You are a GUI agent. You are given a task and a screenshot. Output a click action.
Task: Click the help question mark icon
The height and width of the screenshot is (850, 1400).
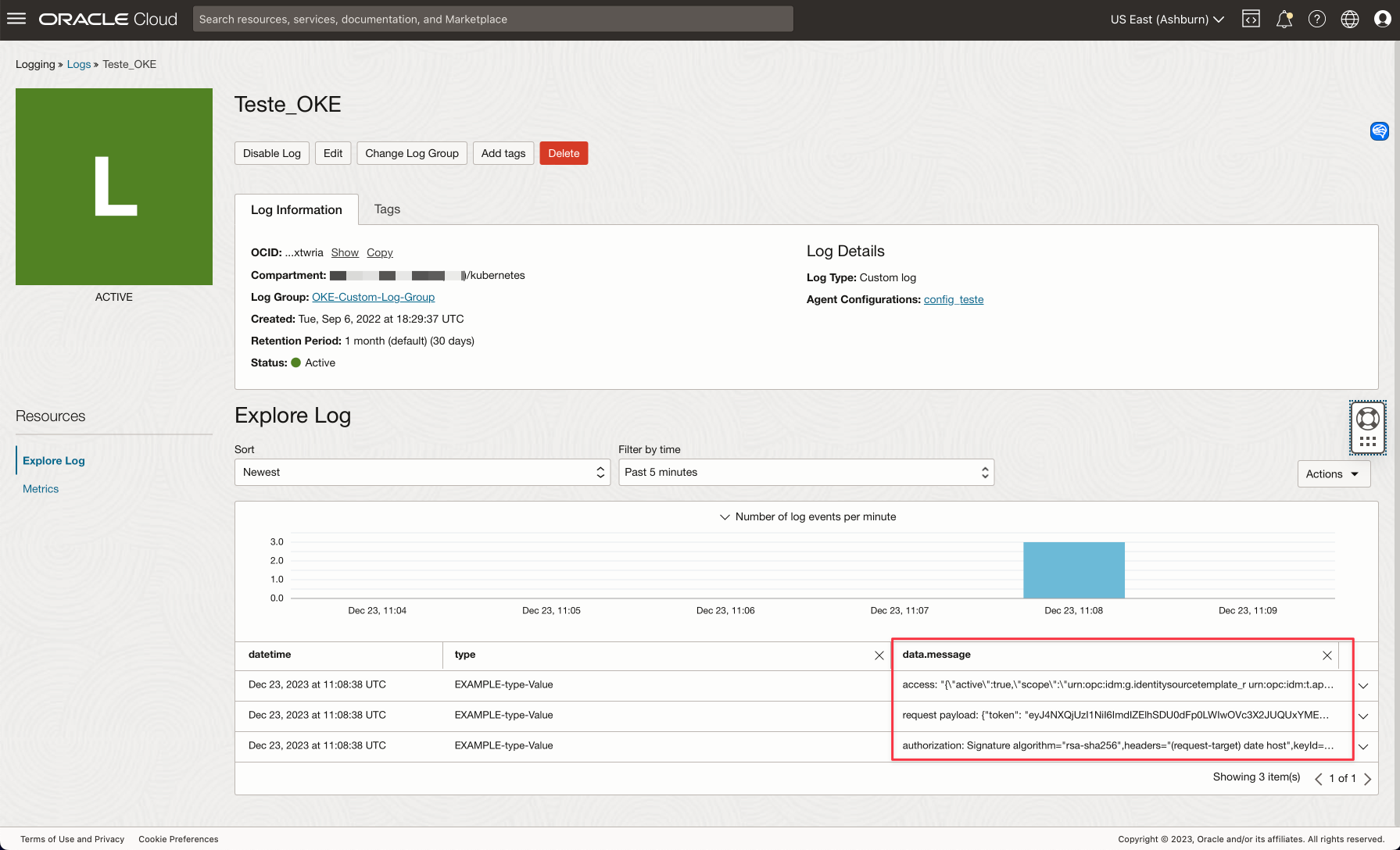point(1317,20)
